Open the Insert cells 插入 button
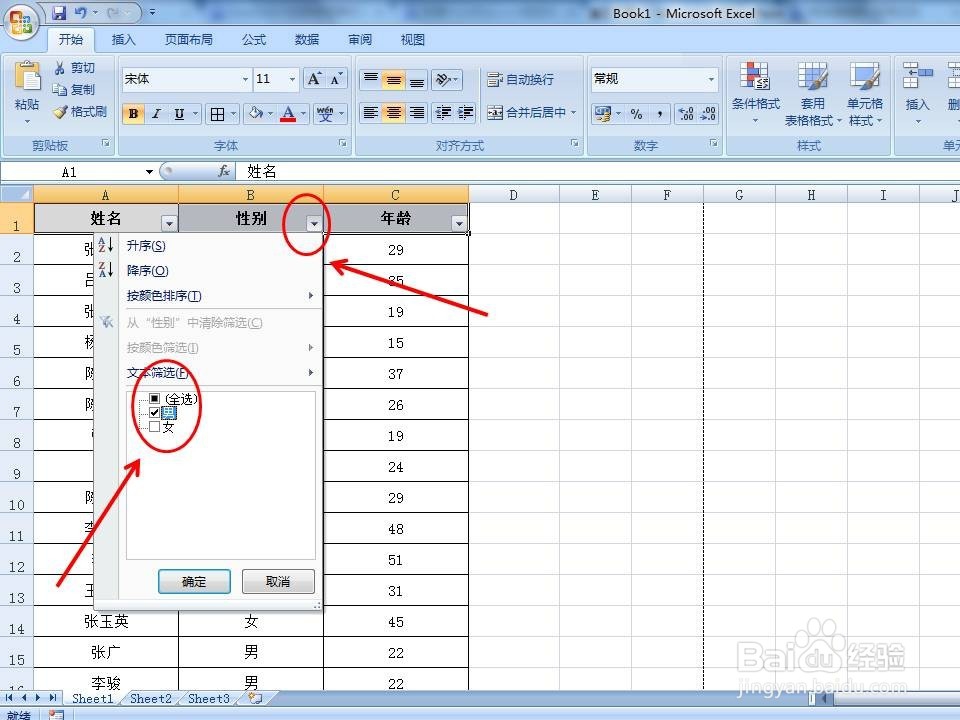 point(917,92)
